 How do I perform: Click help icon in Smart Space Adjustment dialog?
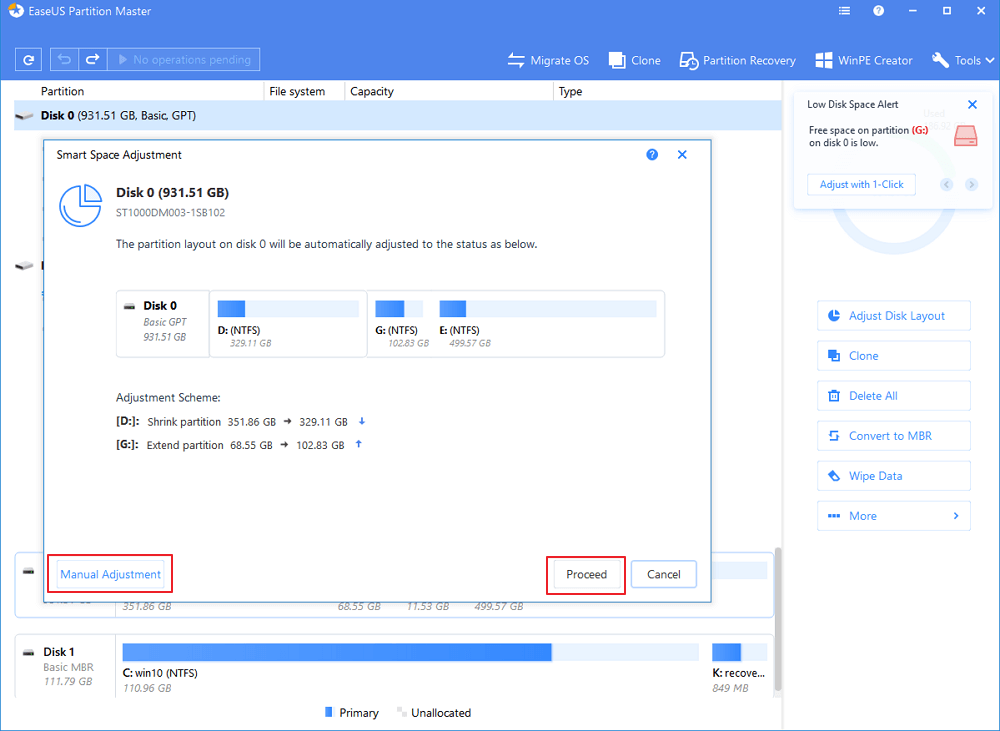pyautogui.click(x=652, y=155)
